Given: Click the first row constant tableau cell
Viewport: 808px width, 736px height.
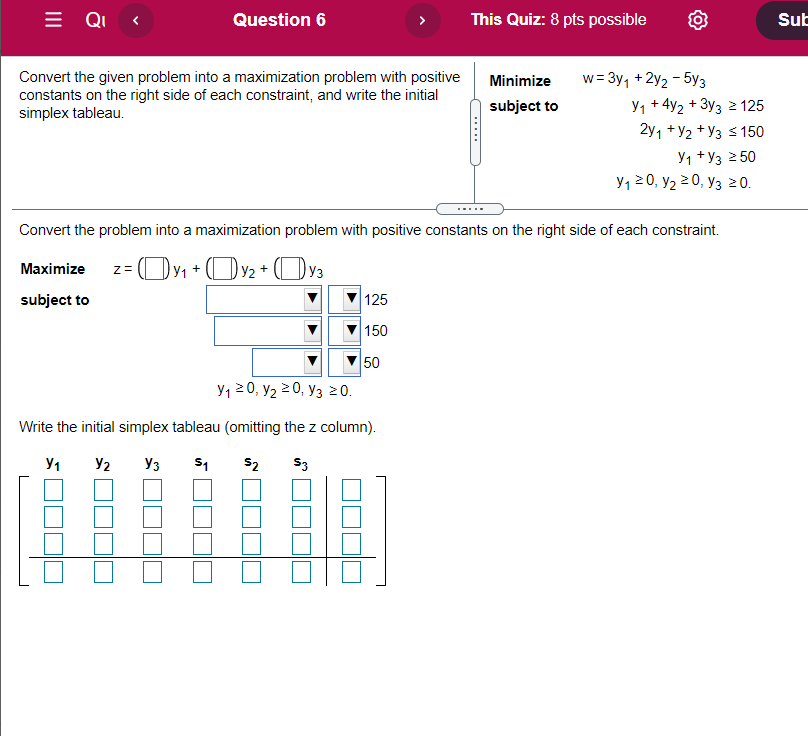Looking at the screenshot, I should pyautogui.click(x=351, y=490).
